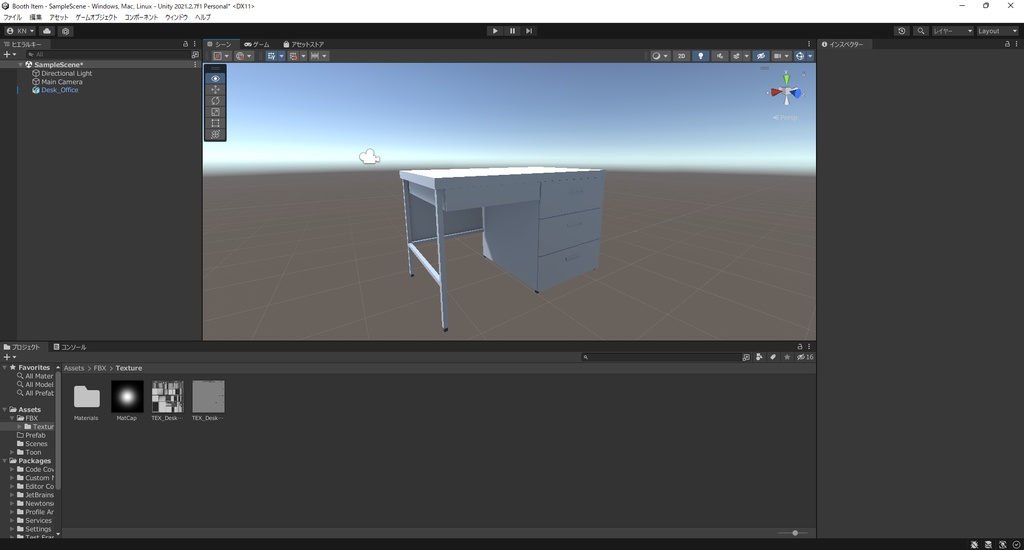Click the global search magnifier icon
The width and height of the screenshot is (1024, 550).
[x=921, y=31]
